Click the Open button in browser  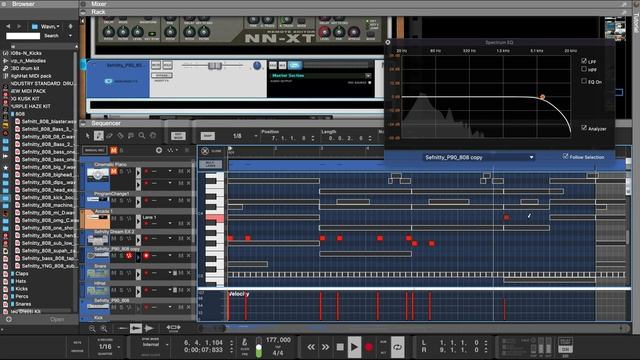(x=57, y=319)
